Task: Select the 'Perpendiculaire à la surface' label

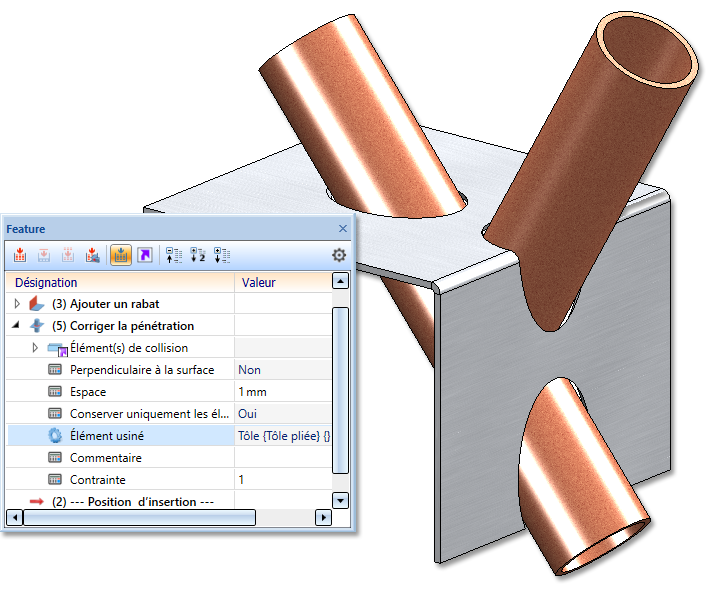Action: tap(142, 370)
